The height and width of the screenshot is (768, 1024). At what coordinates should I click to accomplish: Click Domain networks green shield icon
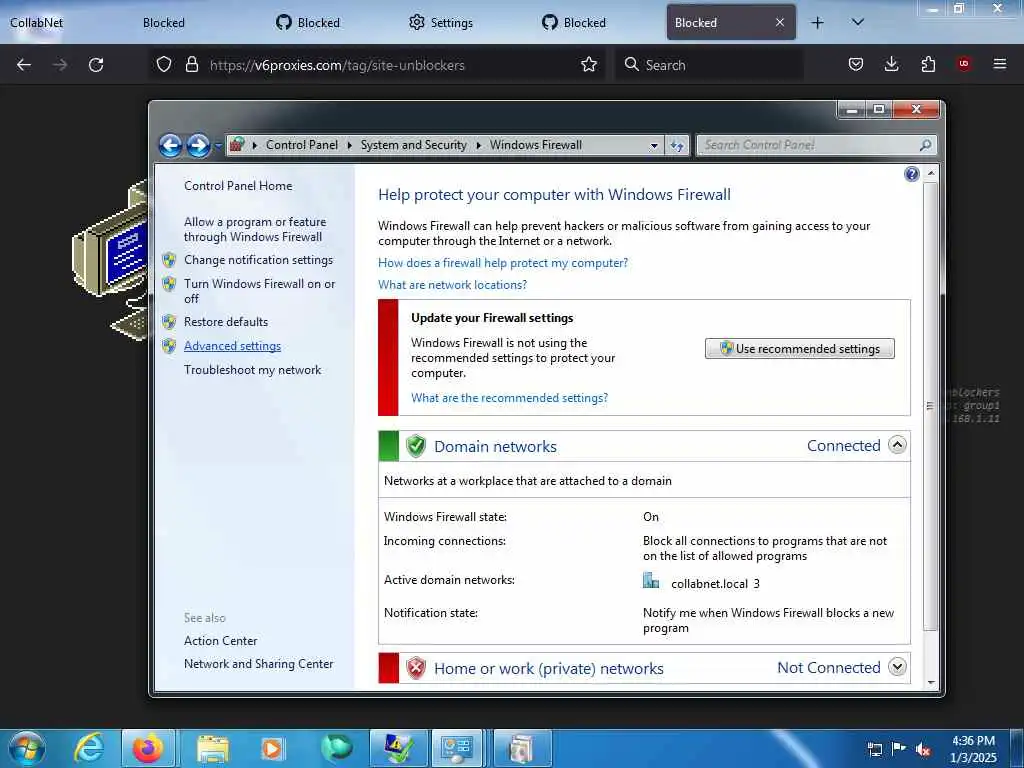click(x=415, y=446)
